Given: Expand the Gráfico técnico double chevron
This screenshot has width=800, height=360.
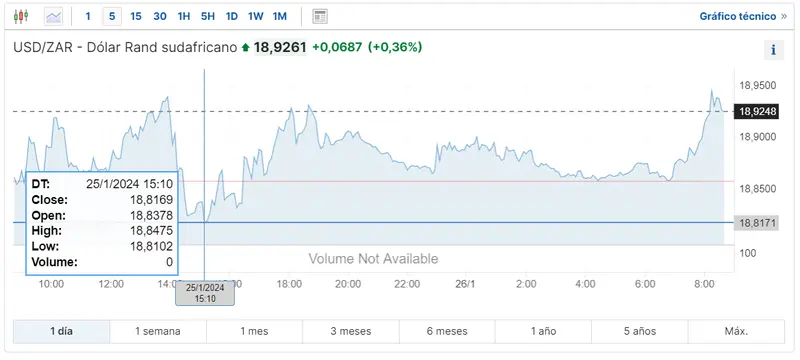Looking at the screenshot, I should (784, 16).
